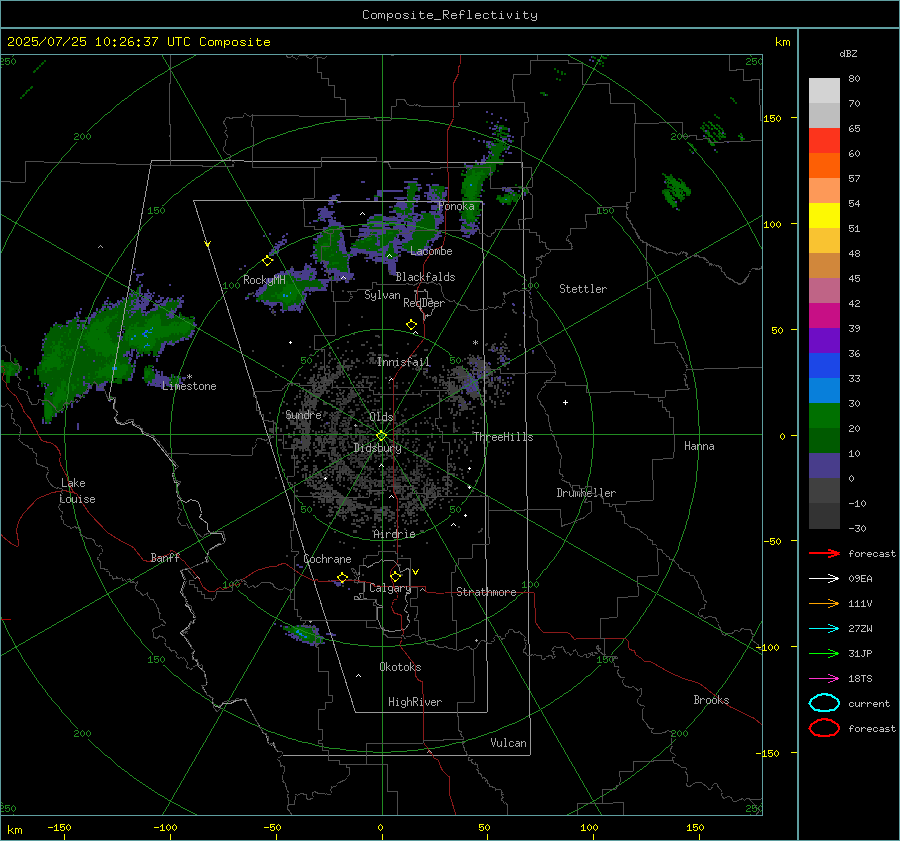The height and width of the screenshot is (841, 900).
Task: Select the blue 33-36 dBZ legend swatch
Action: pos(824,366)
